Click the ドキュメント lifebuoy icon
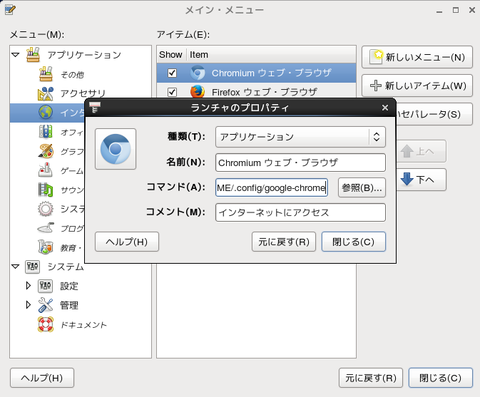 pyautogui.click(x=46, y=324)
